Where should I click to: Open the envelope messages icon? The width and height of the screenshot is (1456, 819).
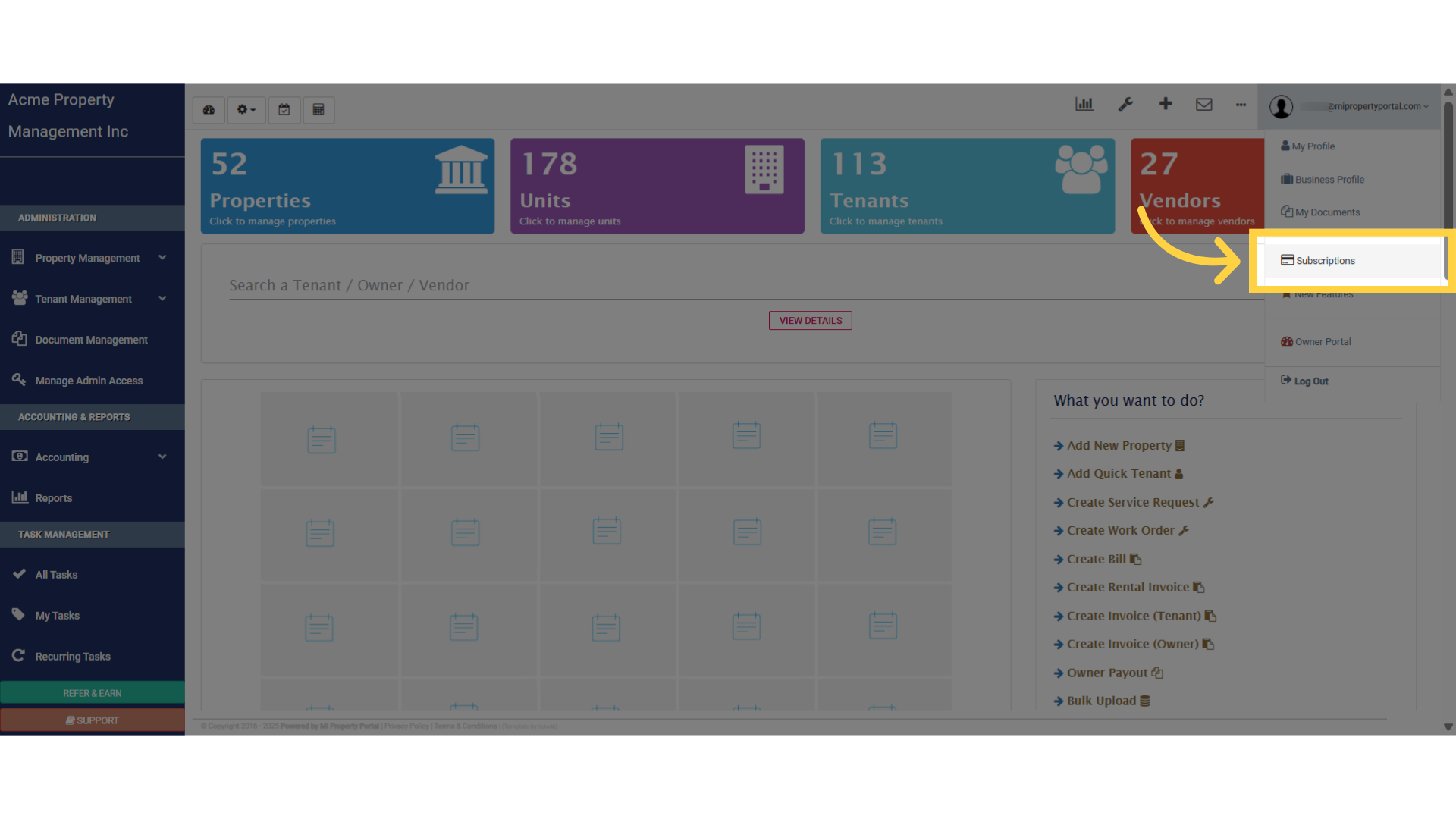coord(1204,105)
